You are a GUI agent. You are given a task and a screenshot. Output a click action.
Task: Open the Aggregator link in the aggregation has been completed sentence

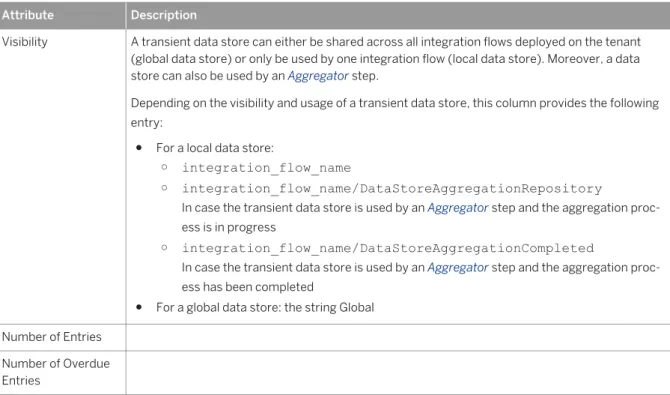pyautogui.click(x=458, y=268)
